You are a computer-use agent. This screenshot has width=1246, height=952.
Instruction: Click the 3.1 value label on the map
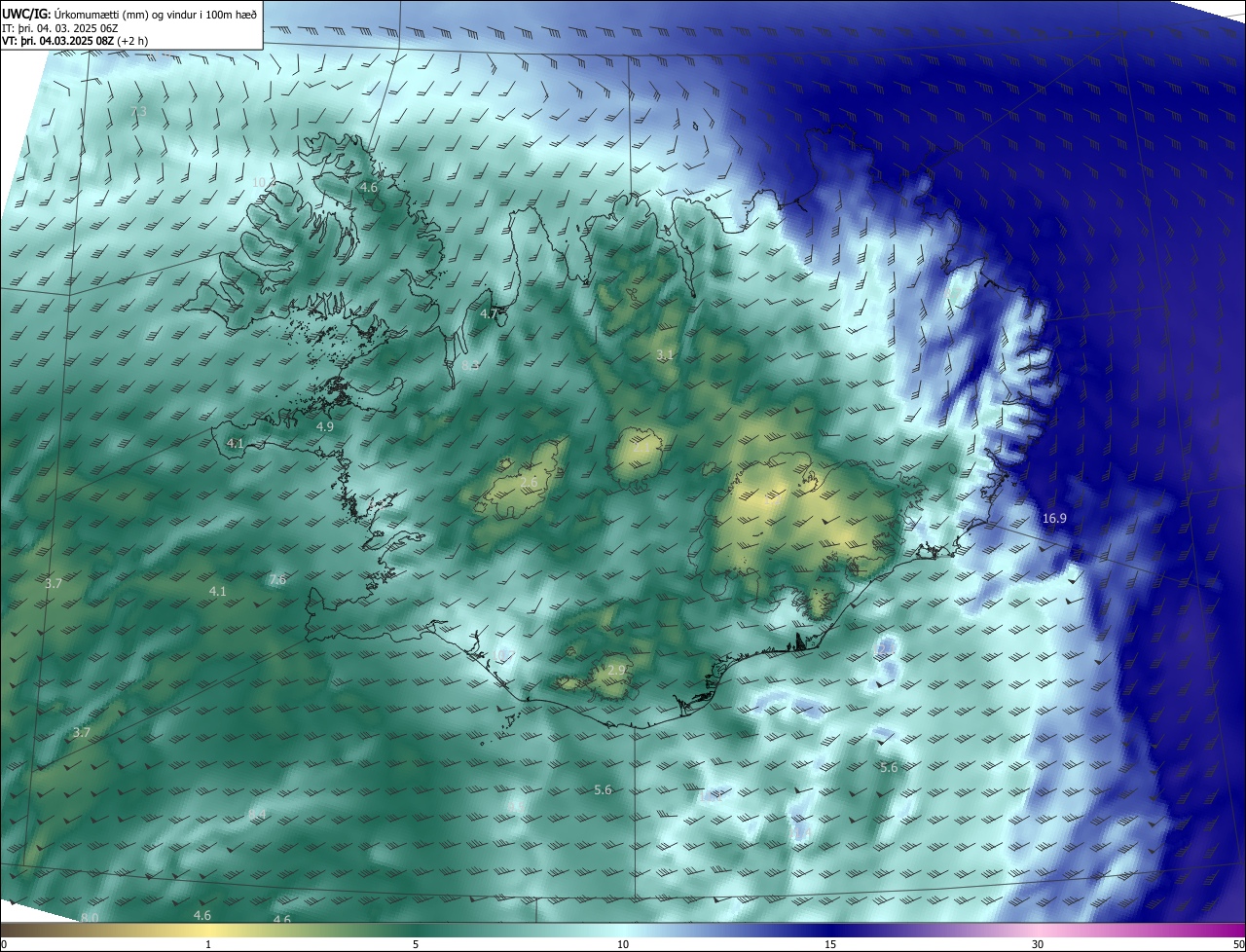pos(665,355)
